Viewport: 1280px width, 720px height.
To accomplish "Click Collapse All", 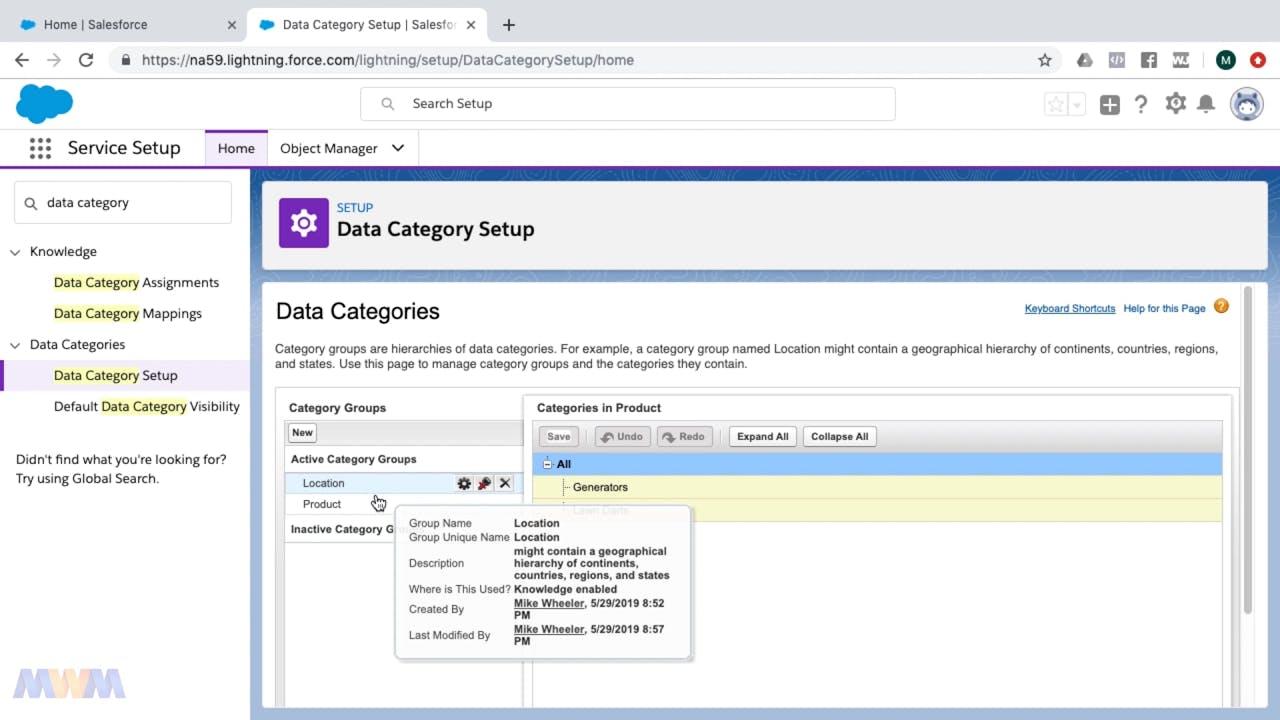I will coord(840,437).
